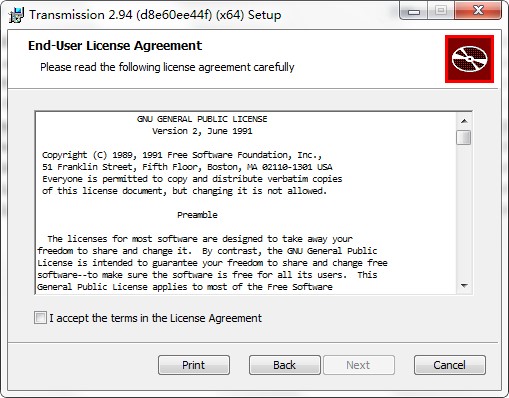This screenshot has height=398, width=509.
Task: Click the scrollbar track below the thumb
Action: (464, 212)
